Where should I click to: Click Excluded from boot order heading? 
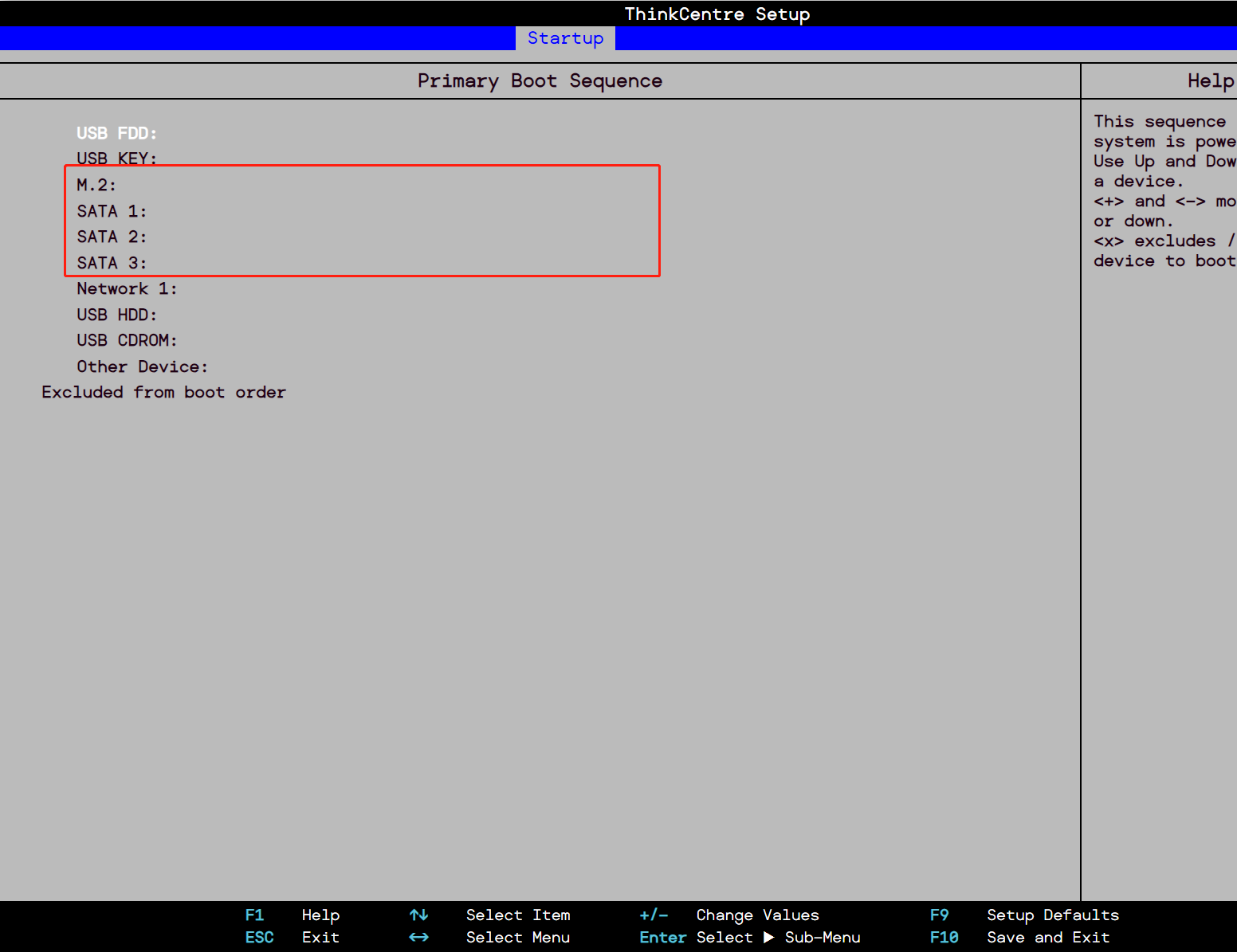click(163, 392)
